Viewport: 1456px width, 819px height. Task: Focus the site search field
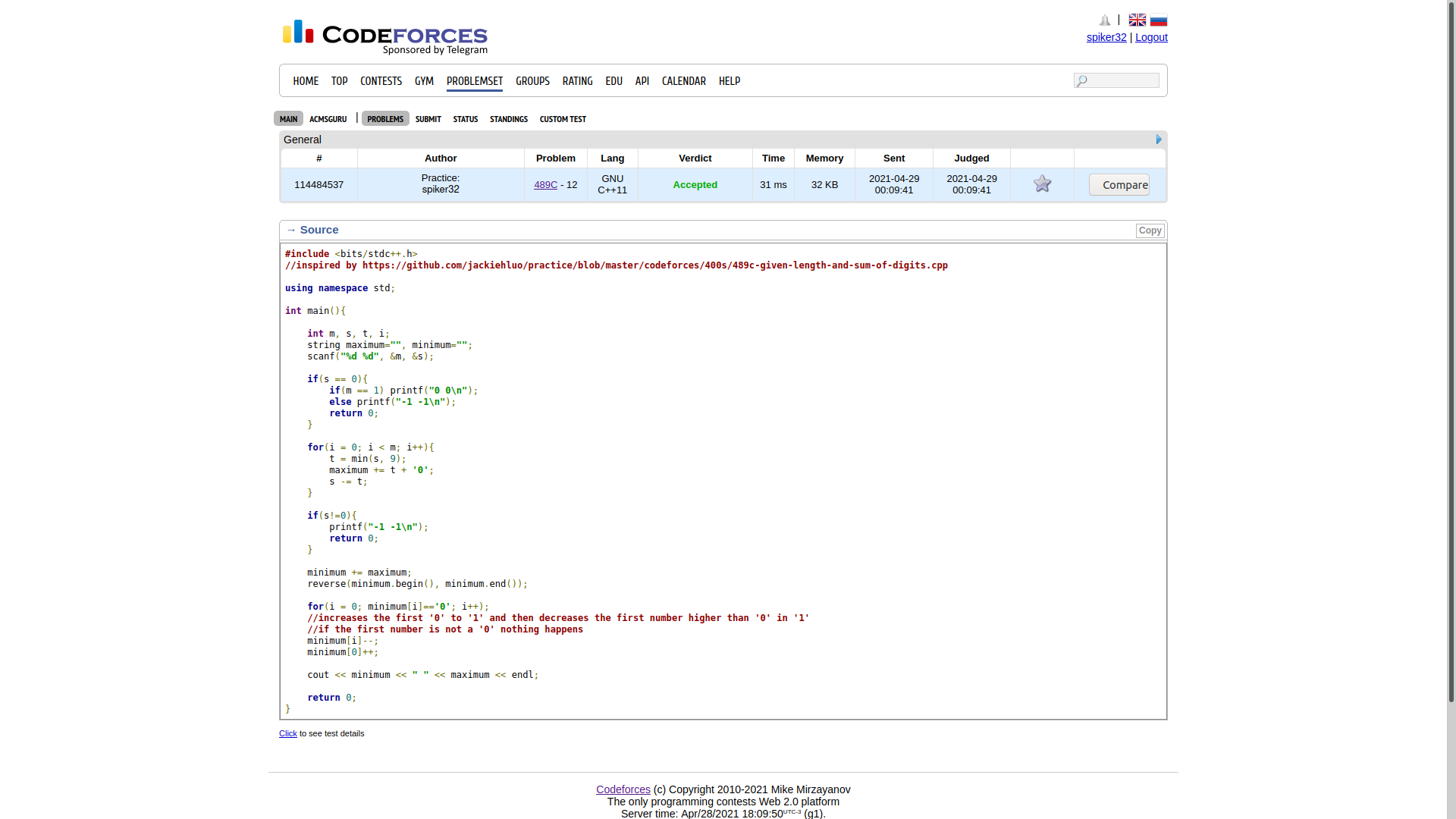coord(1116,80)
